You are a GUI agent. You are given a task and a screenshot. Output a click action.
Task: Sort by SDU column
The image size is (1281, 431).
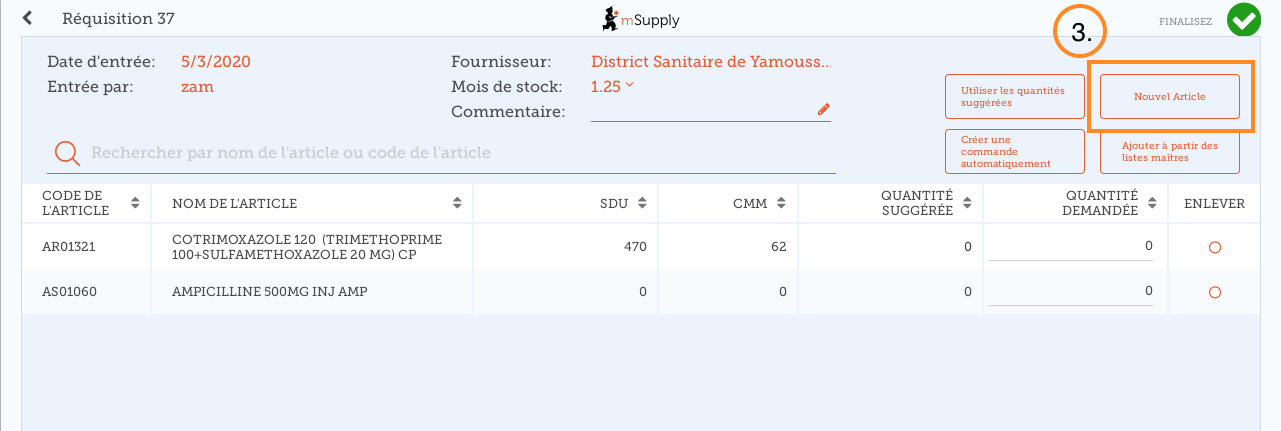643,203
